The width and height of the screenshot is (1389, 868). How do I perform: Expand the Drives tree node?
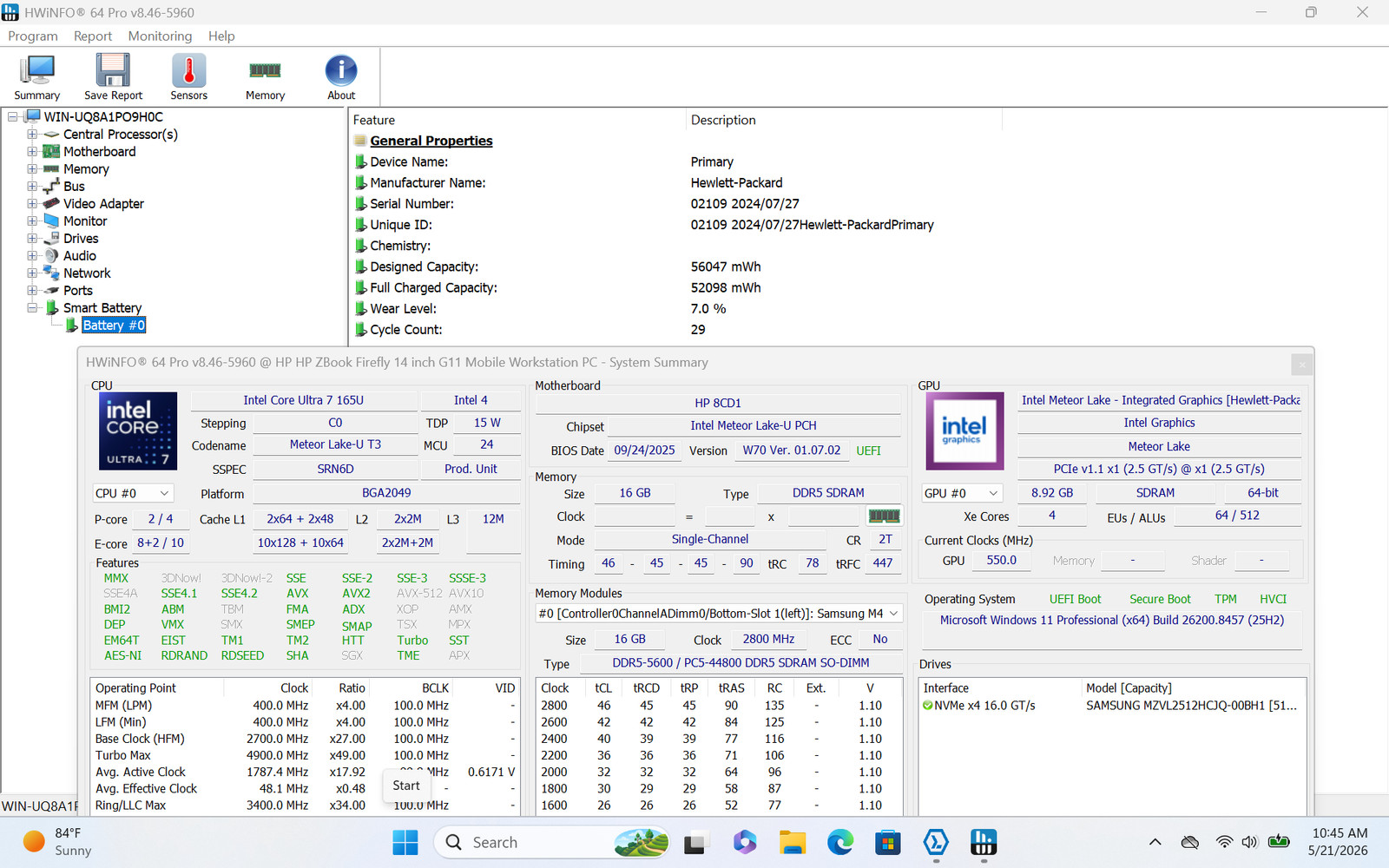[x=32, y=238]
